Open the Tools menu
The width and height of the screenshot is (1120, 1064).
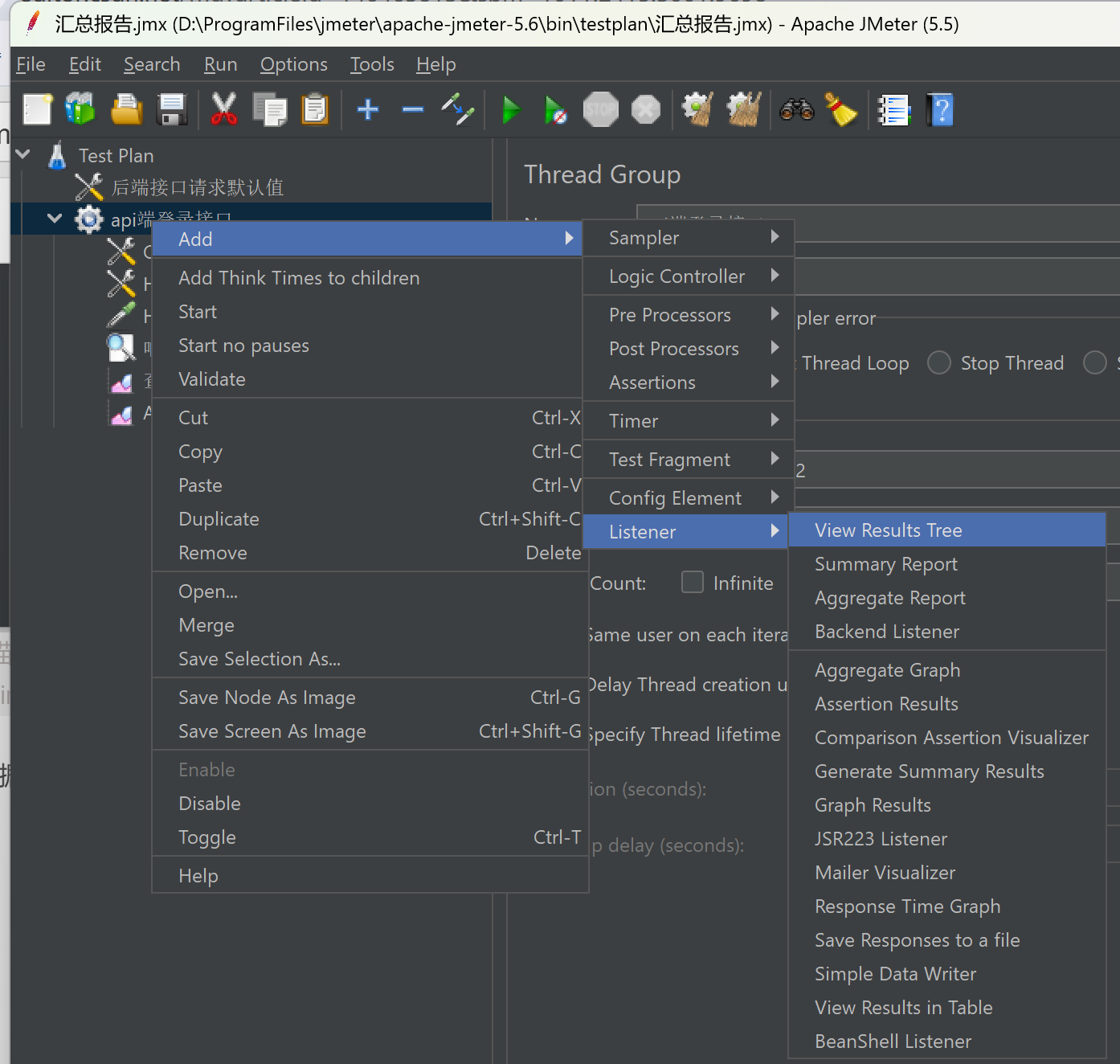click(372, 64)
